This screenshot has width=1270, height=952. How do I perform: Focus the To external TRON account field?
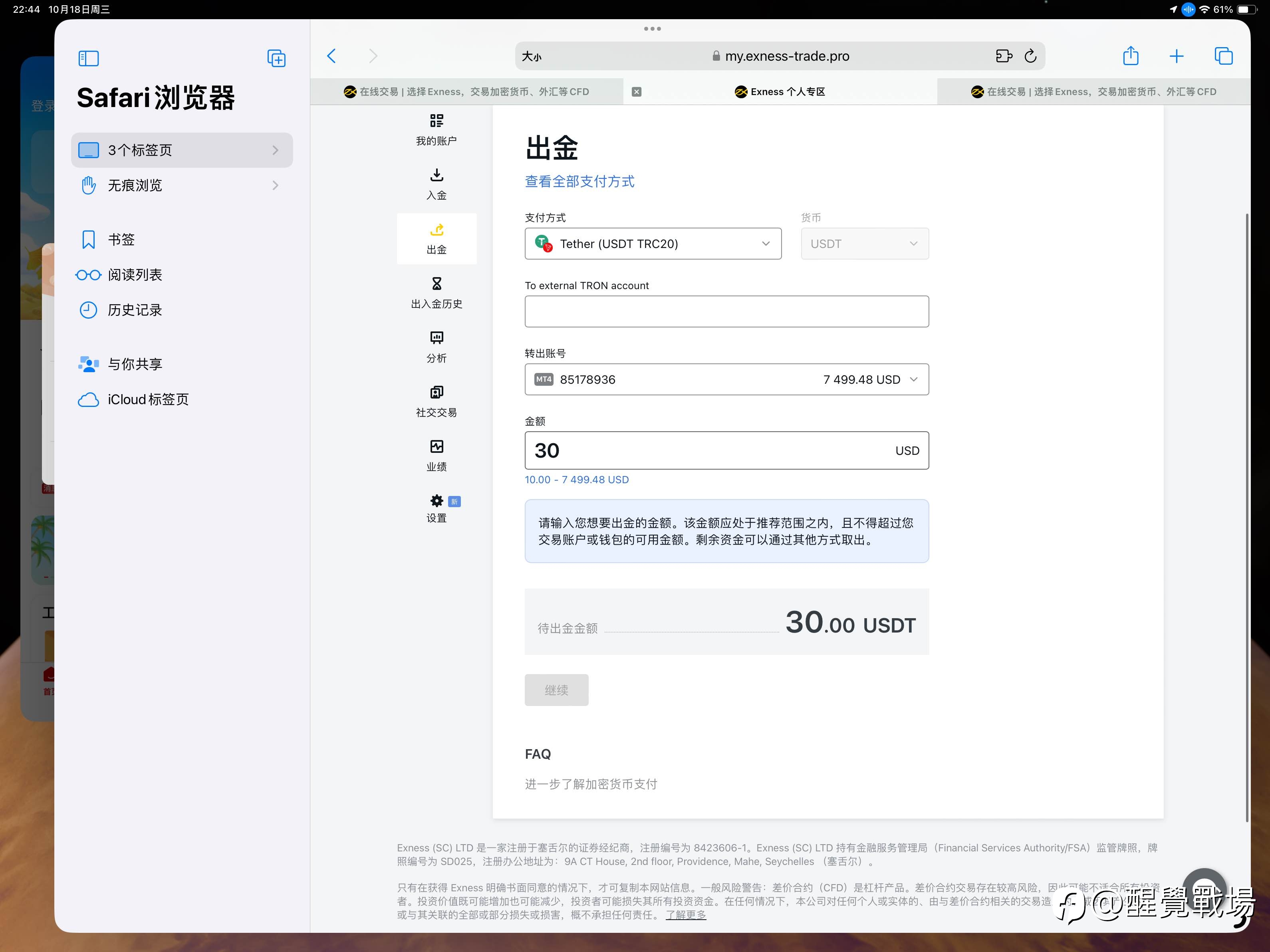tap(726, 311)
